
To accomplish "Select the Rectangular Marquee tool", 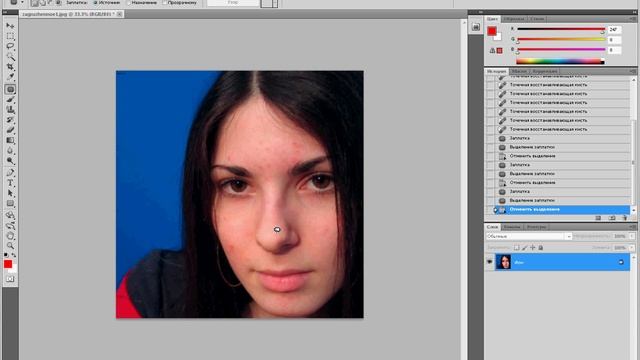I will (10, 36).
